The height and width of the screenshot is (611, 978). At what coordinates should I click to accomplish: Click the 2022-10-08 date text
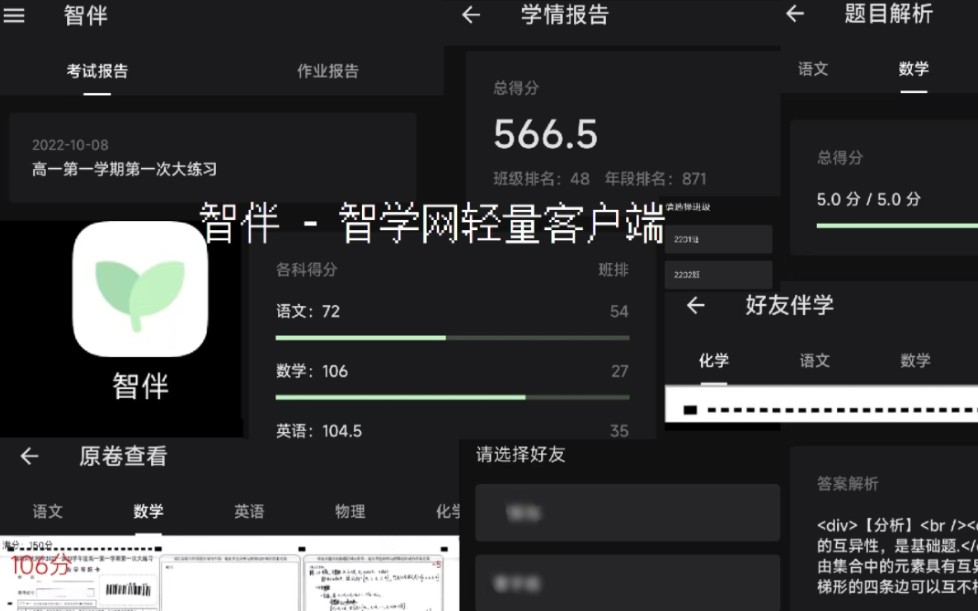(x=70, y=145)
